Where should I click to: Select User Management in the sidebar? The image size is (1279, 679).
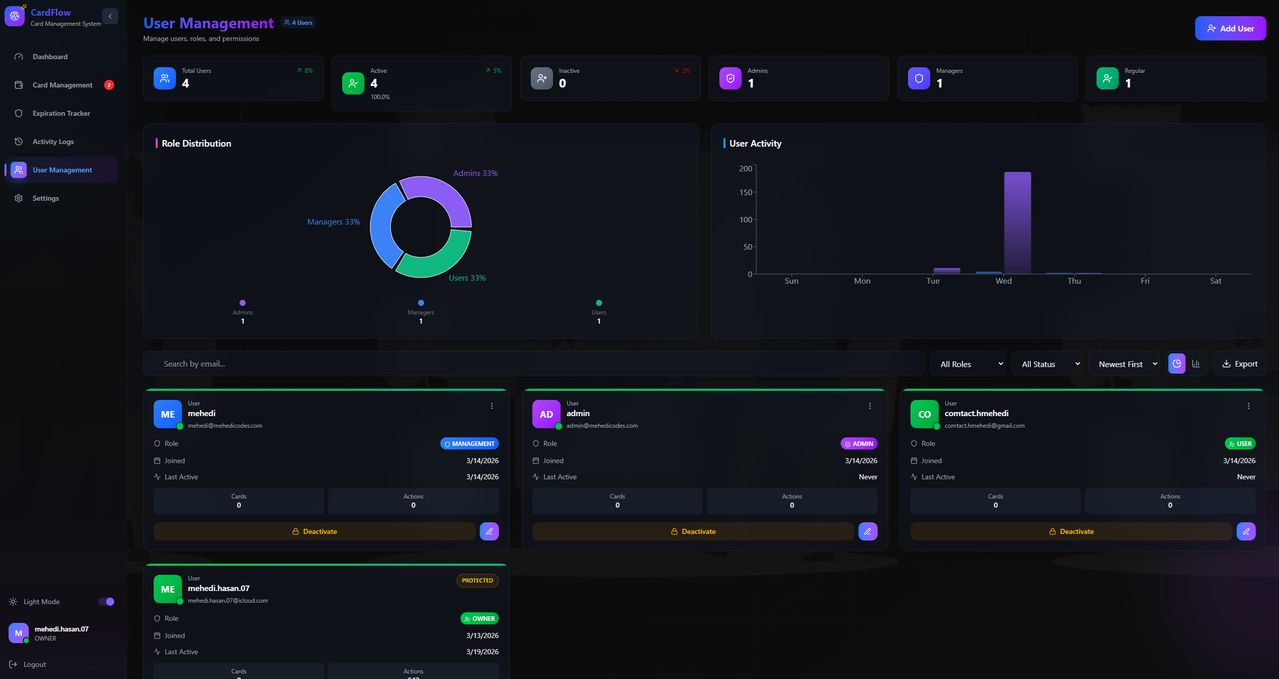(x=61, y=170)
